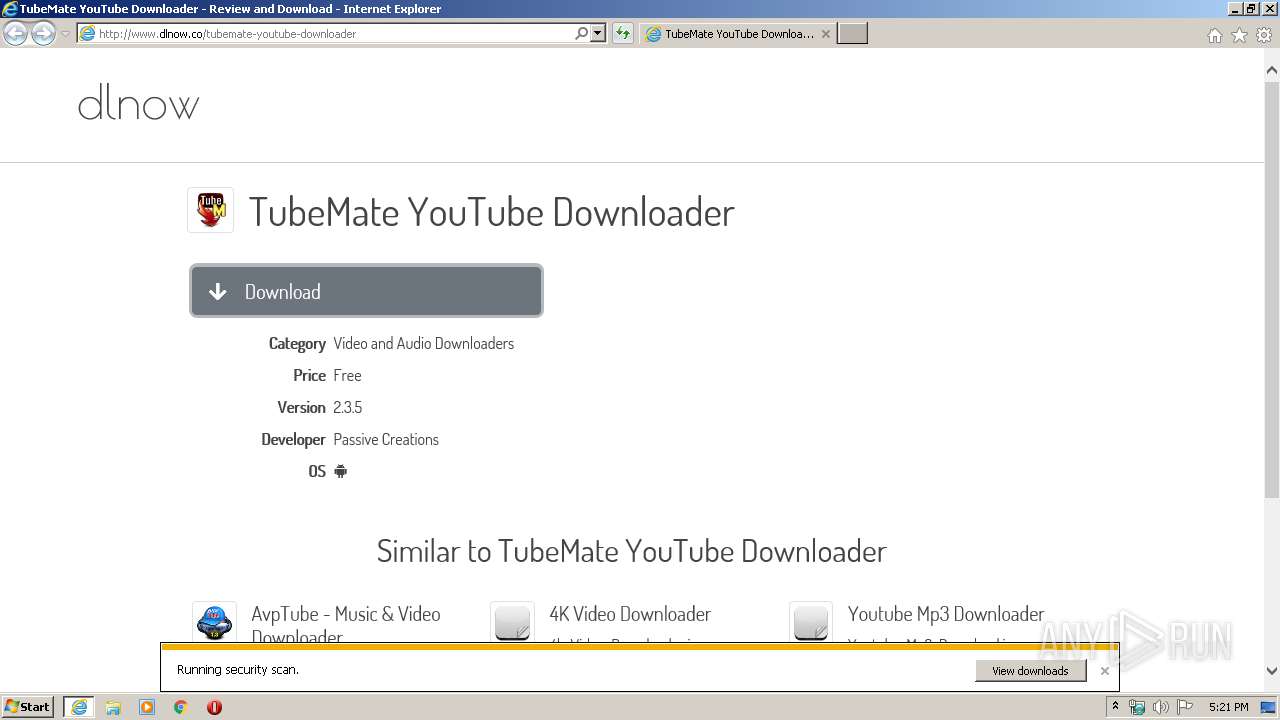
Task: Click the dlnow site logo
Action: [138, 103]
